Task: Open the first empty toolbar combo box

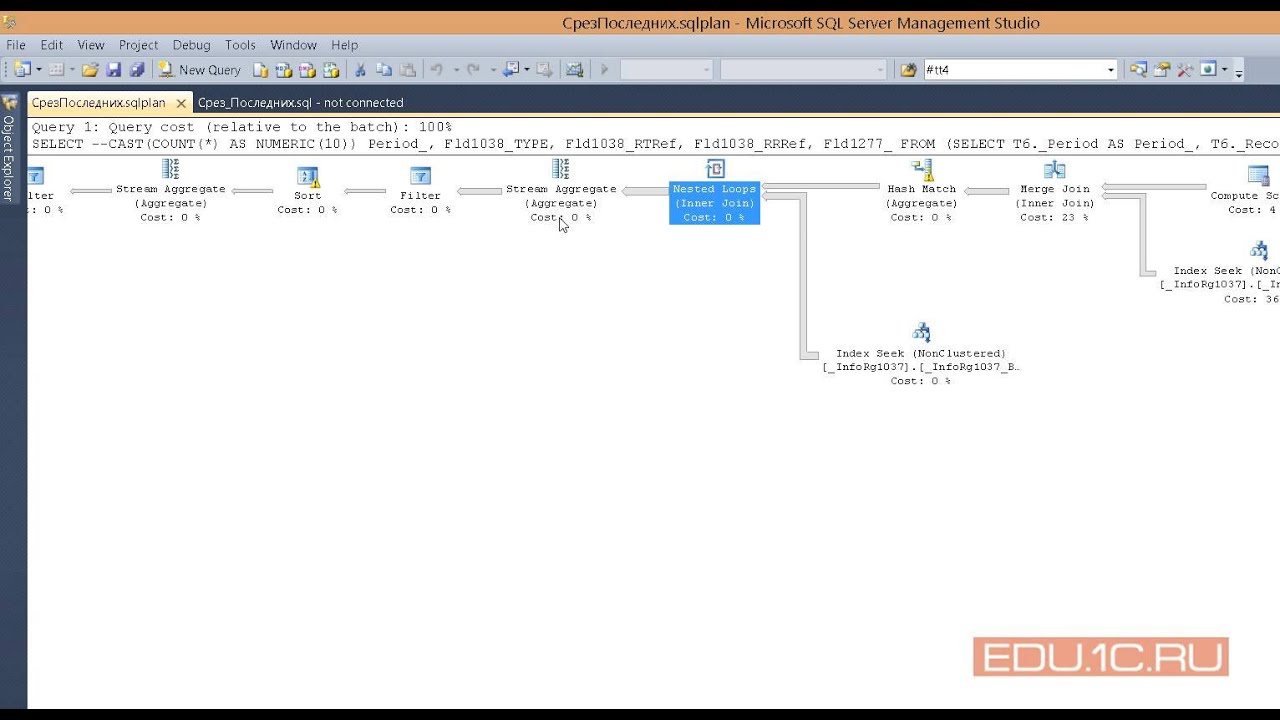Action: pyautogui.click(x=666, y=70)
